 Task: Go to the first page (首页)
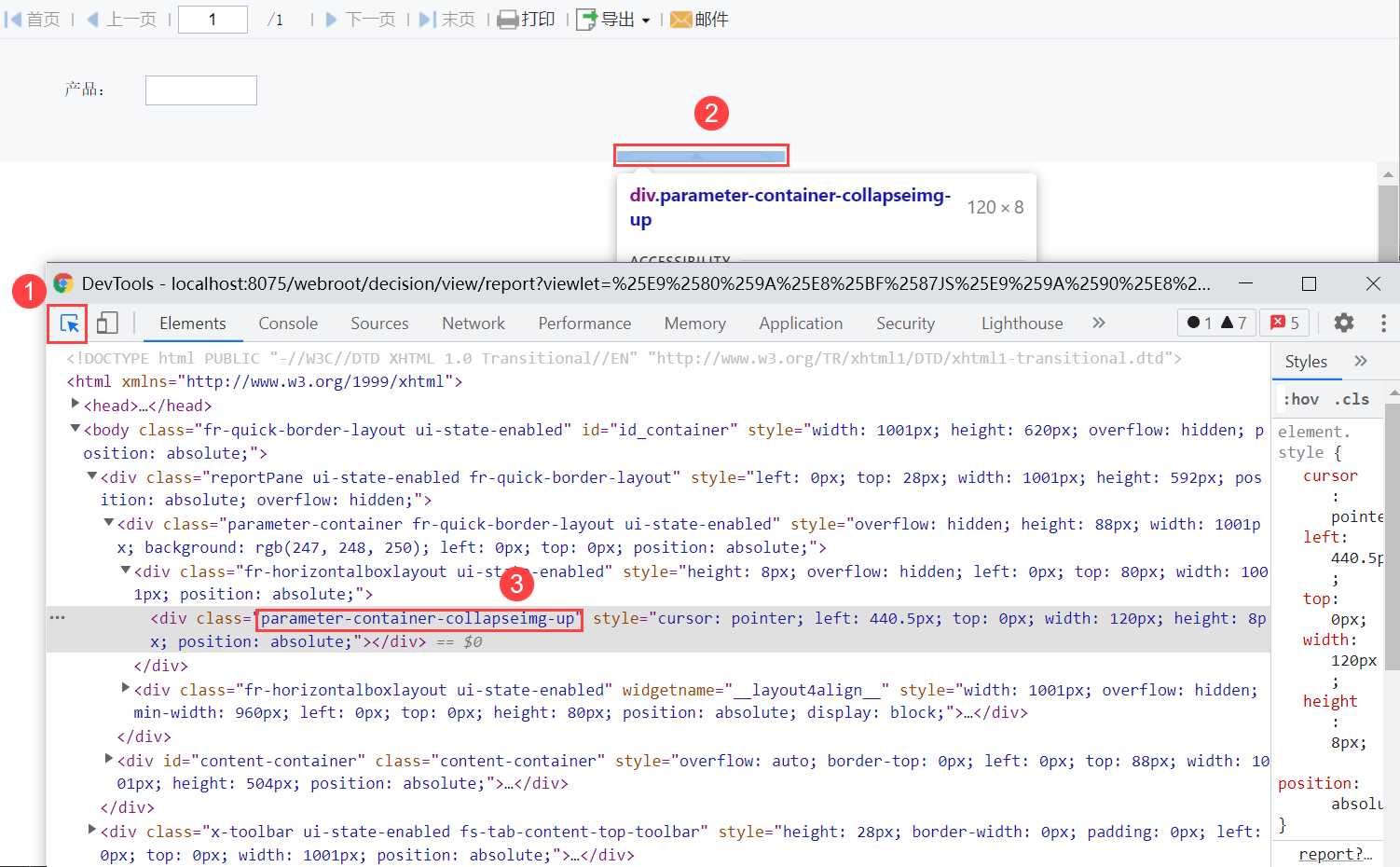tap(33, 20)
